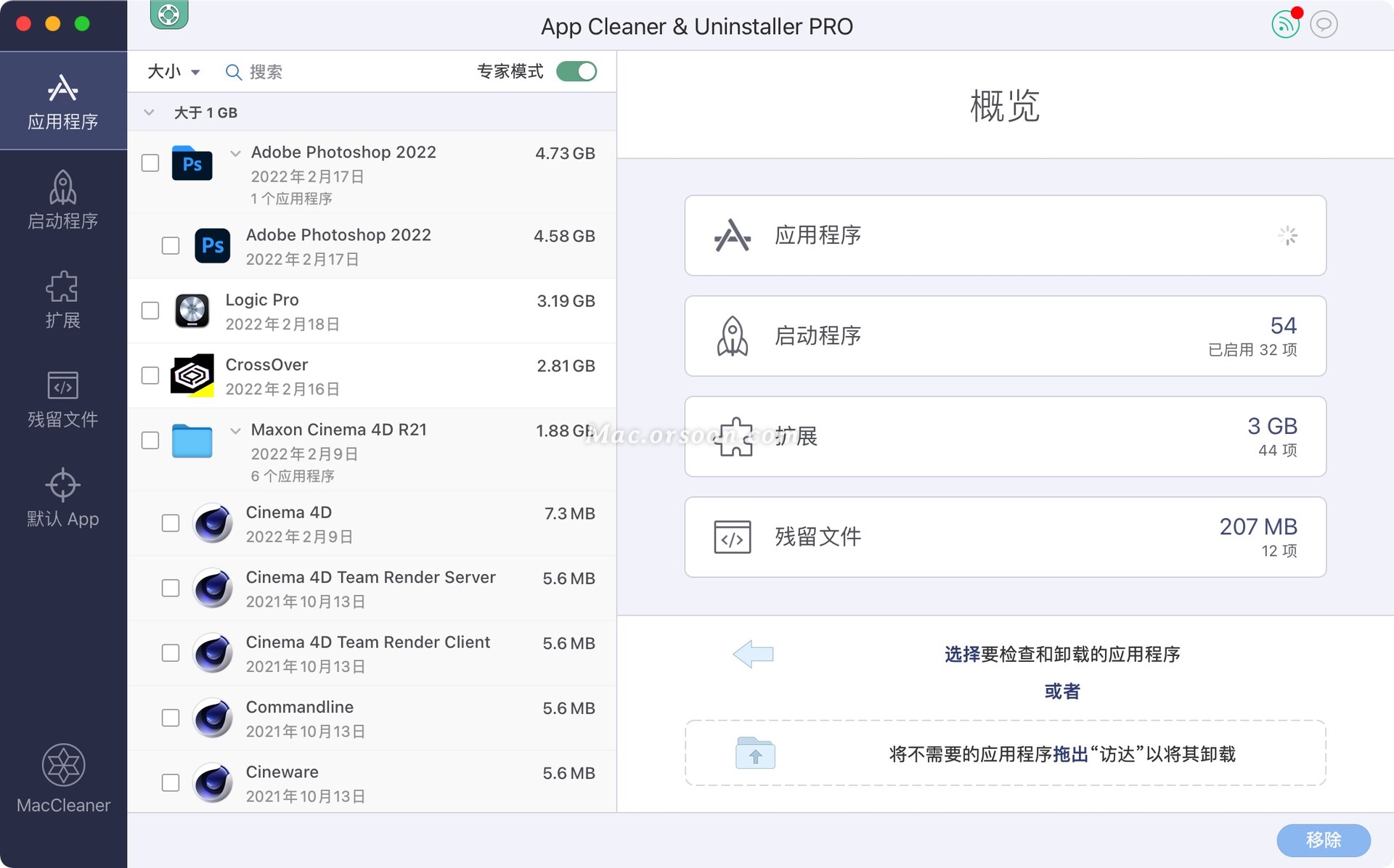Disable the 专家模式 toggle
This screenshot has height=868, width=1394.
(x=576, y=71)
